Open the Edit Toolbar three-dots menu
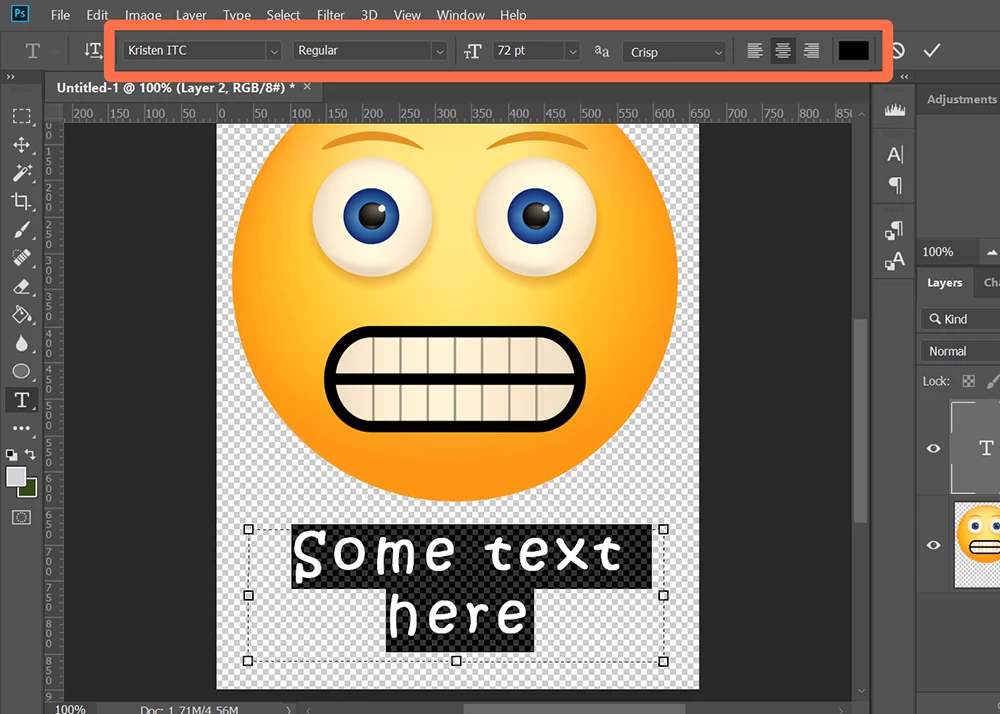Screen dimensions: 1000x714 point(21,428)
